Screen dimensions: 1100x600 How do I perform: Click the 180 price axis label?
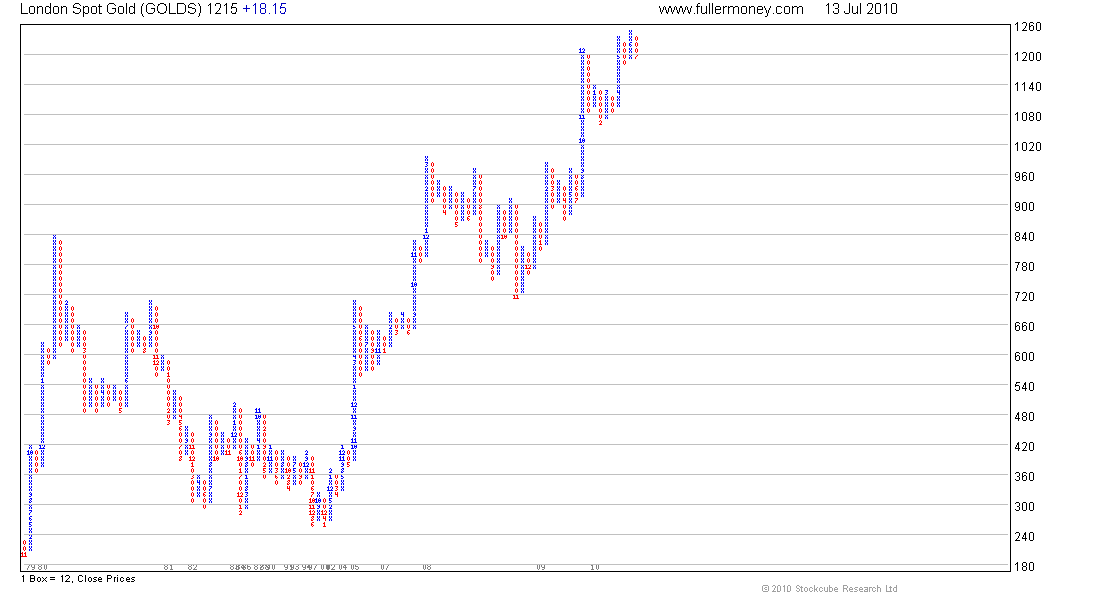point(1024,566)
